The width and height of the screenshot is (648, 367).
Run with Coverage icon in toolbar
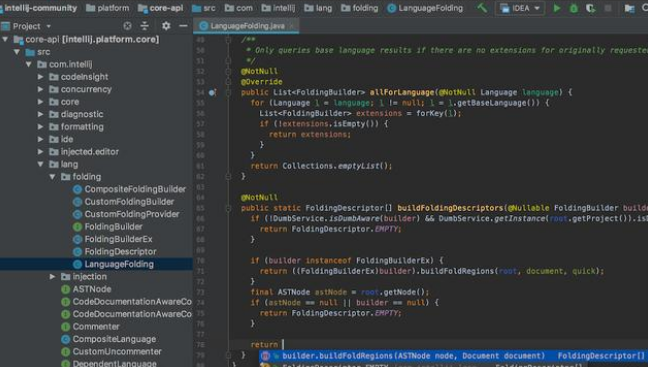[591, 8]
